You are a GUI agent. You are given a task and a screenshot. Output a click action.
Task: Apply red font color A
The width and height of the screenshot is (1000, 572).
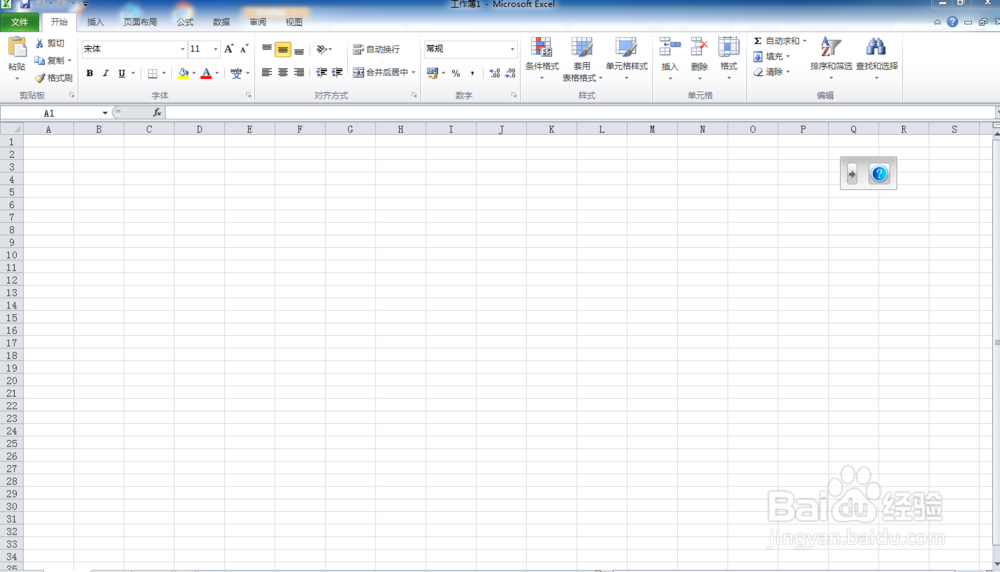point(206,73)
